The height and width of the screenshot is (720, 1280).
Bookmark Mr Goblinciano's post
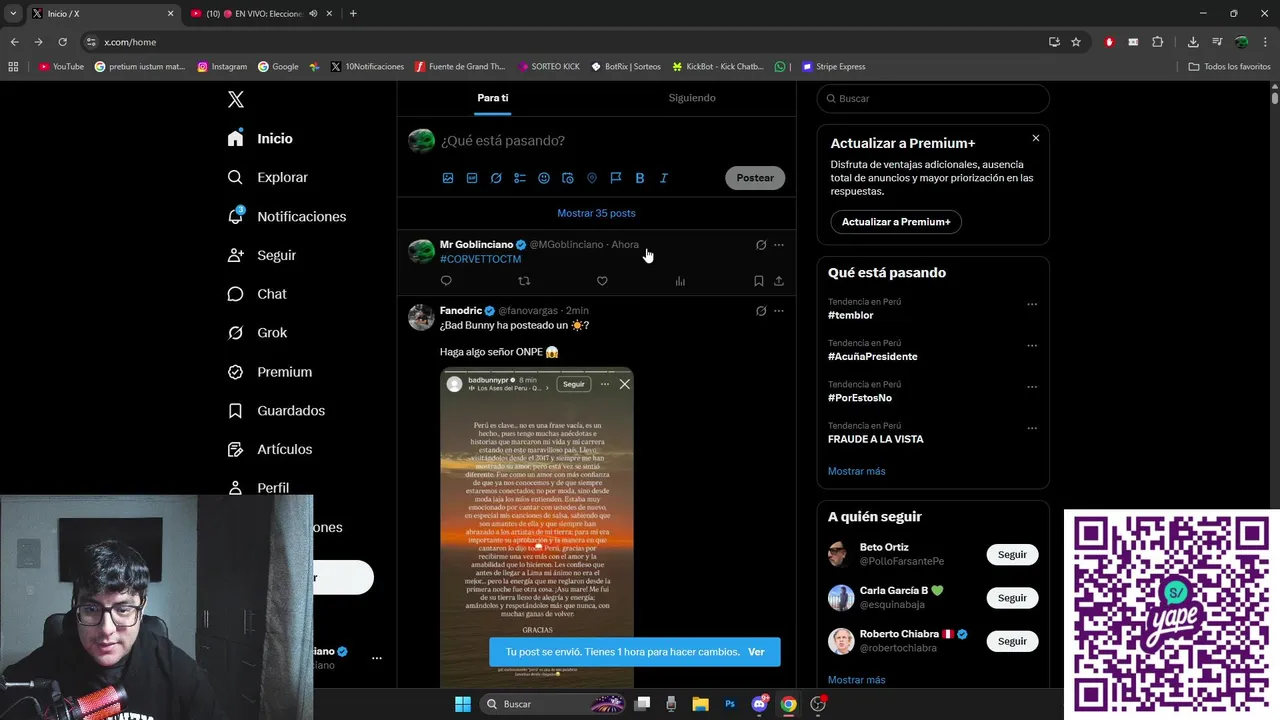759,281
